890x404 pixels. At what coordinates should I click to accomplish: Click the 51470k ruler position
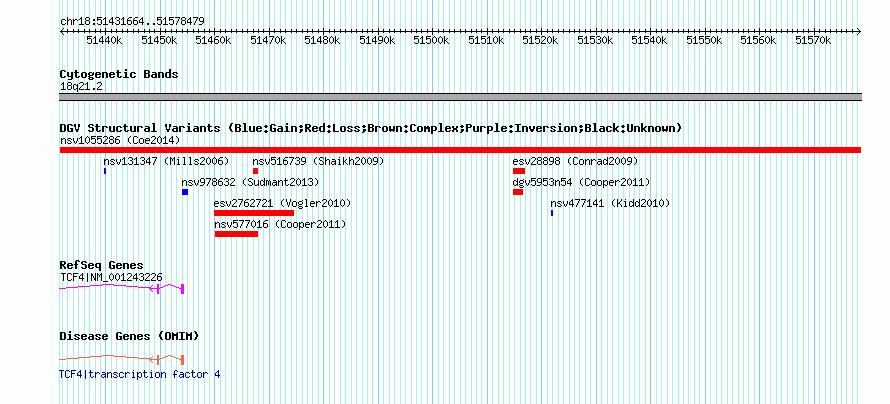[x=268, y=40]
